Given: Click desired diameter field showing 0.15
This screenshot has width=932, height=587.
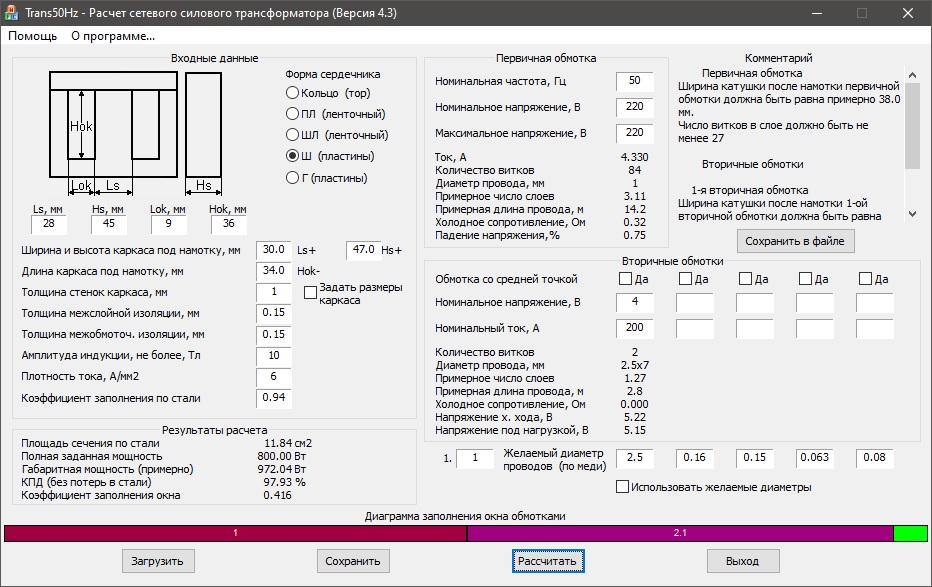Looking at the screenshot, I should click(755, 458).
